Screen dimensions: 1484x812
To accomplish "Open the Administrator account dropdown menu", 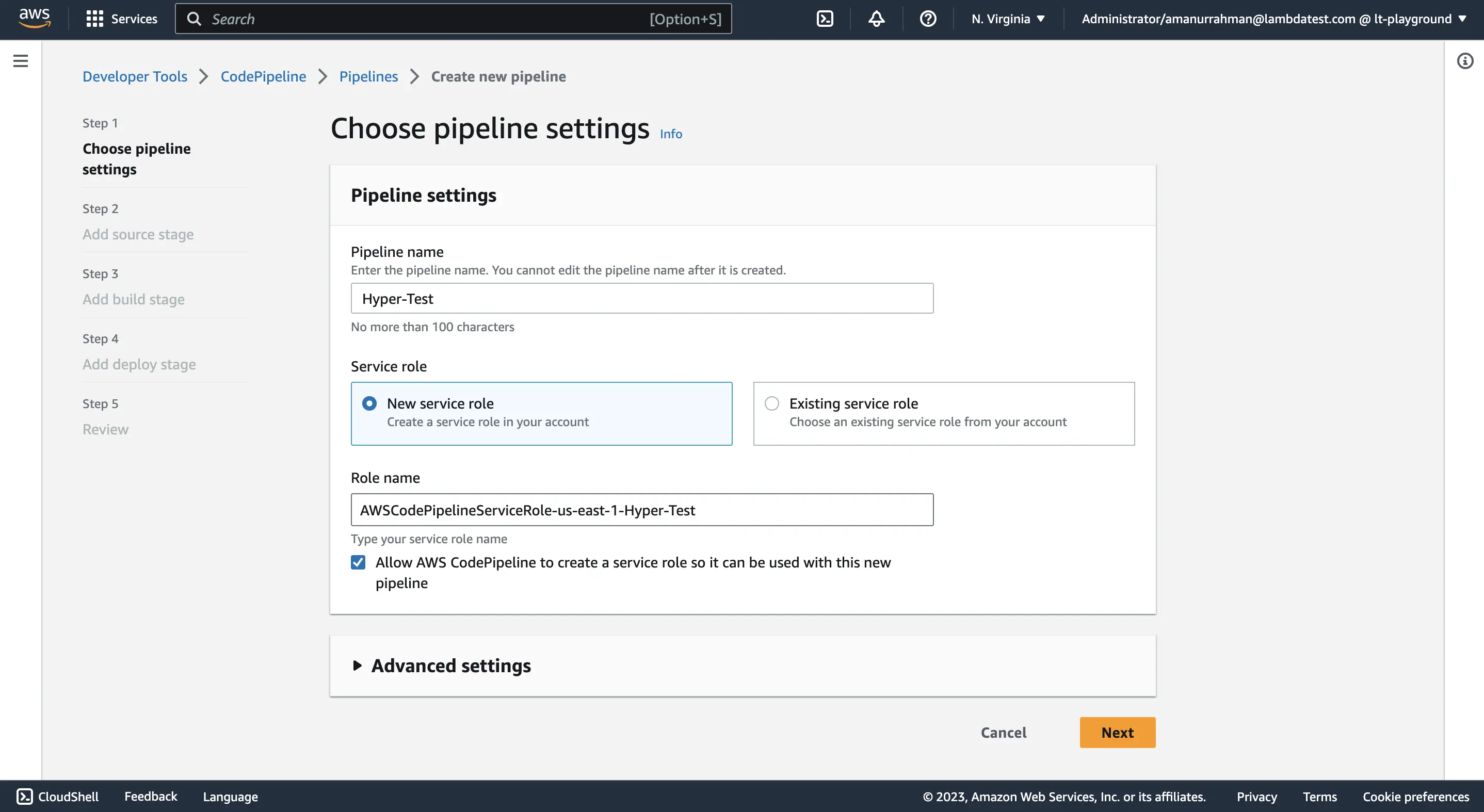I will (1273, 19).
